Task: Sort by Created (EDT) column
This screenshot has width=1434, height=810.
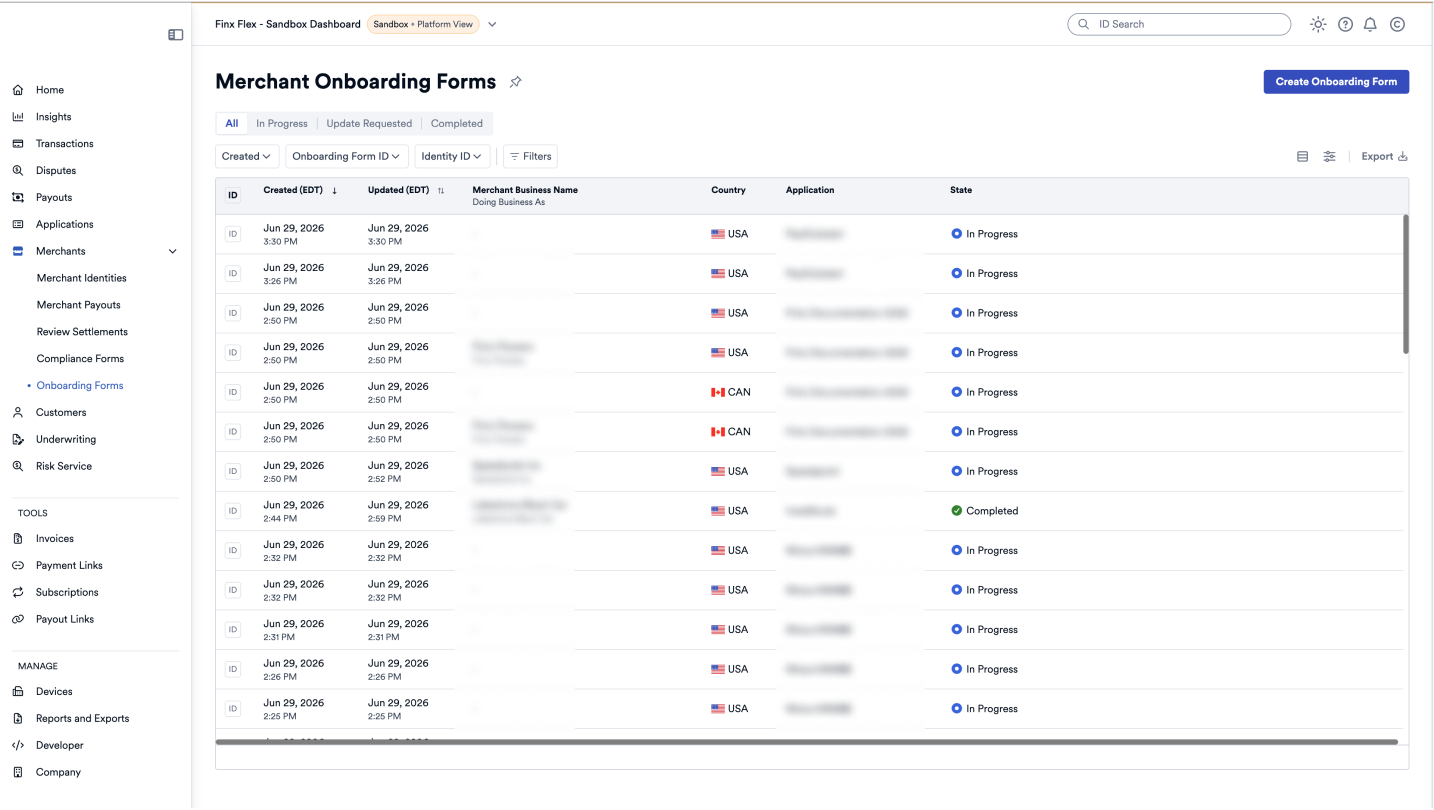Action: point(300,190)
